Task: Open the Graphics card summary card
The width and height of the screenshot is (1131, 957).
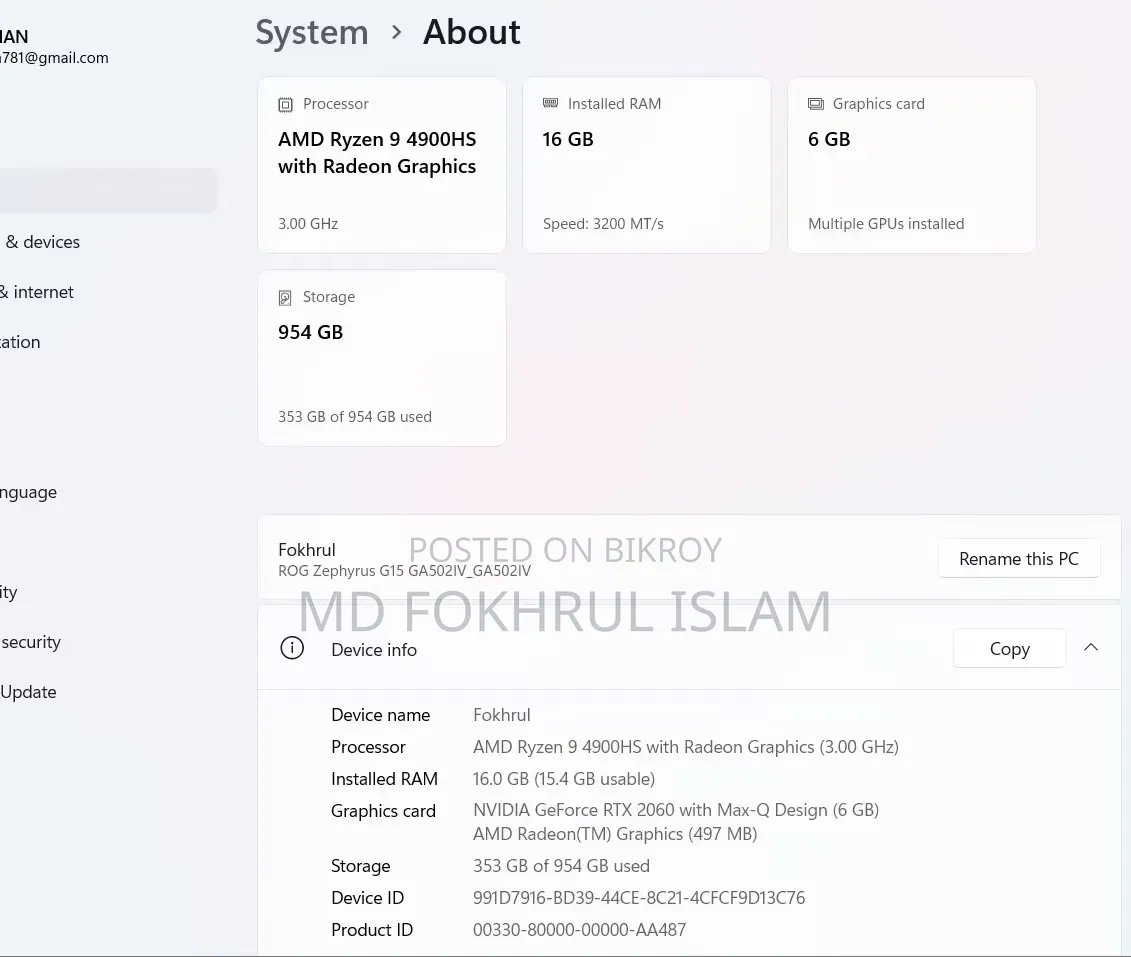Action: coord(912,165)
